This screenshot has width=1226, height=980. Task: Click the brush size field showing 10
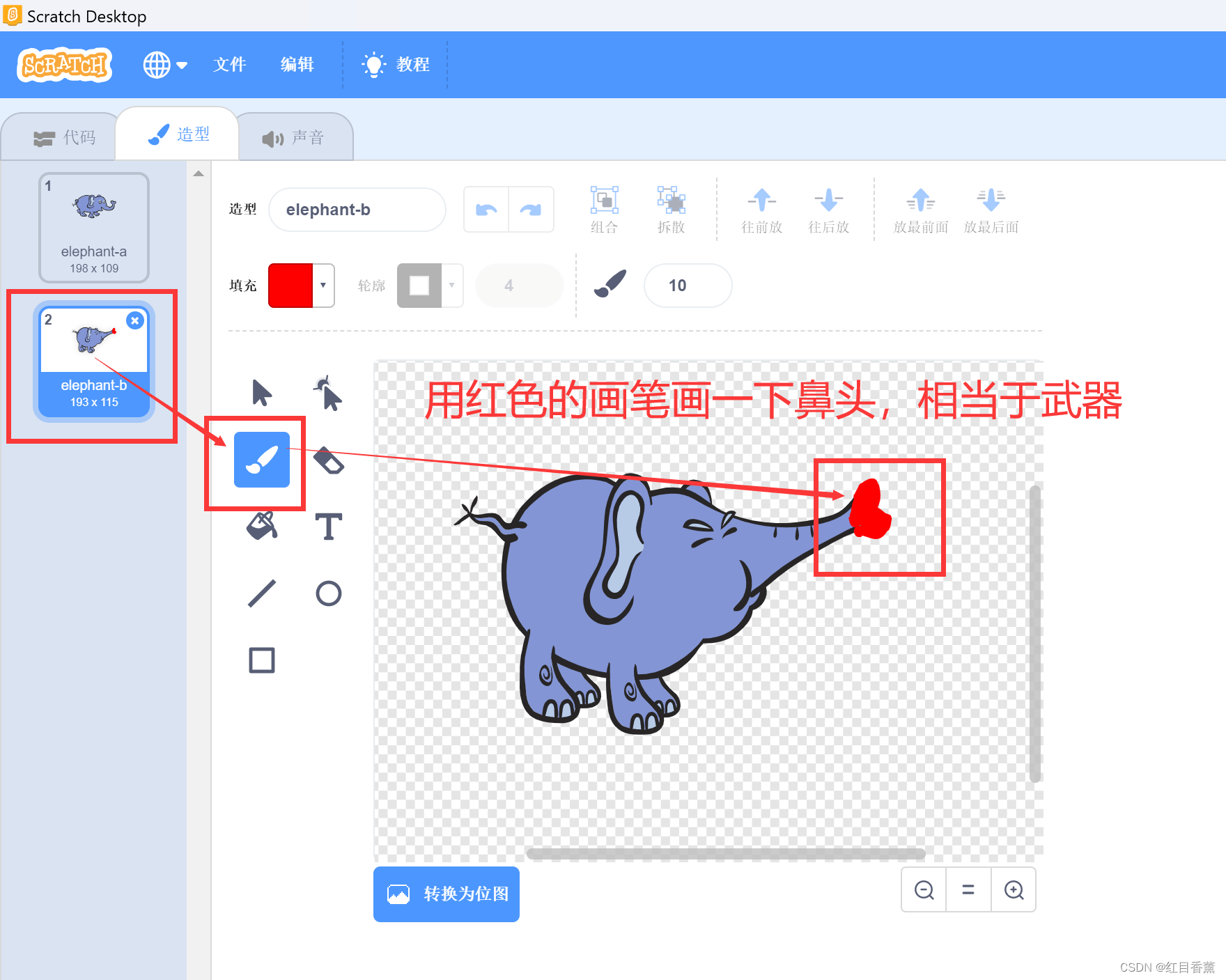coord(688,286)
